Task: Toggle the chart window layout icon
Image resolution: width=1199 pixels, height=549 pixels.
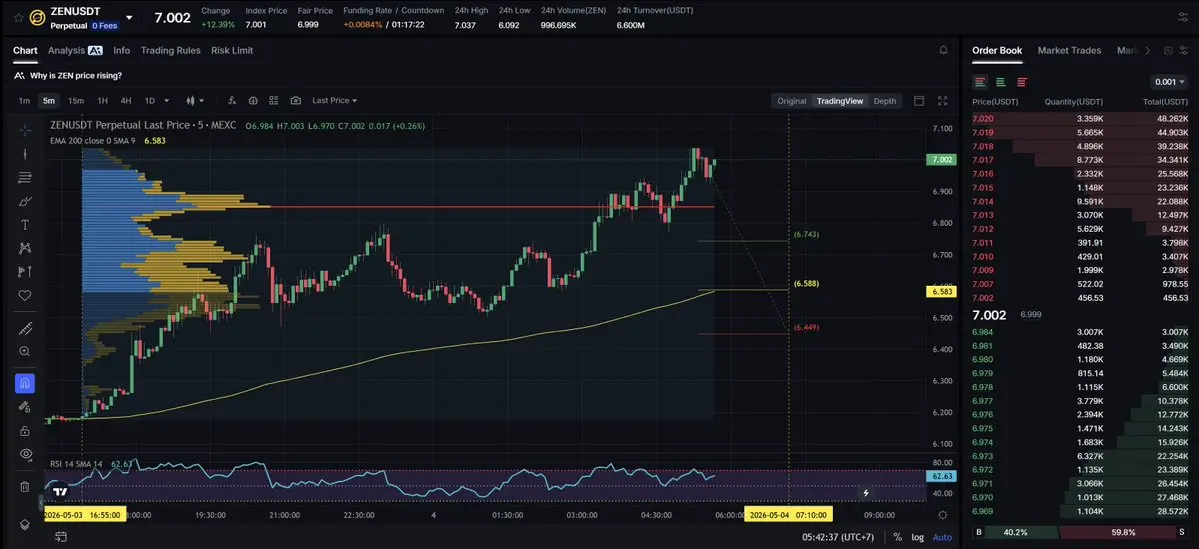Action: click(919, 101)
